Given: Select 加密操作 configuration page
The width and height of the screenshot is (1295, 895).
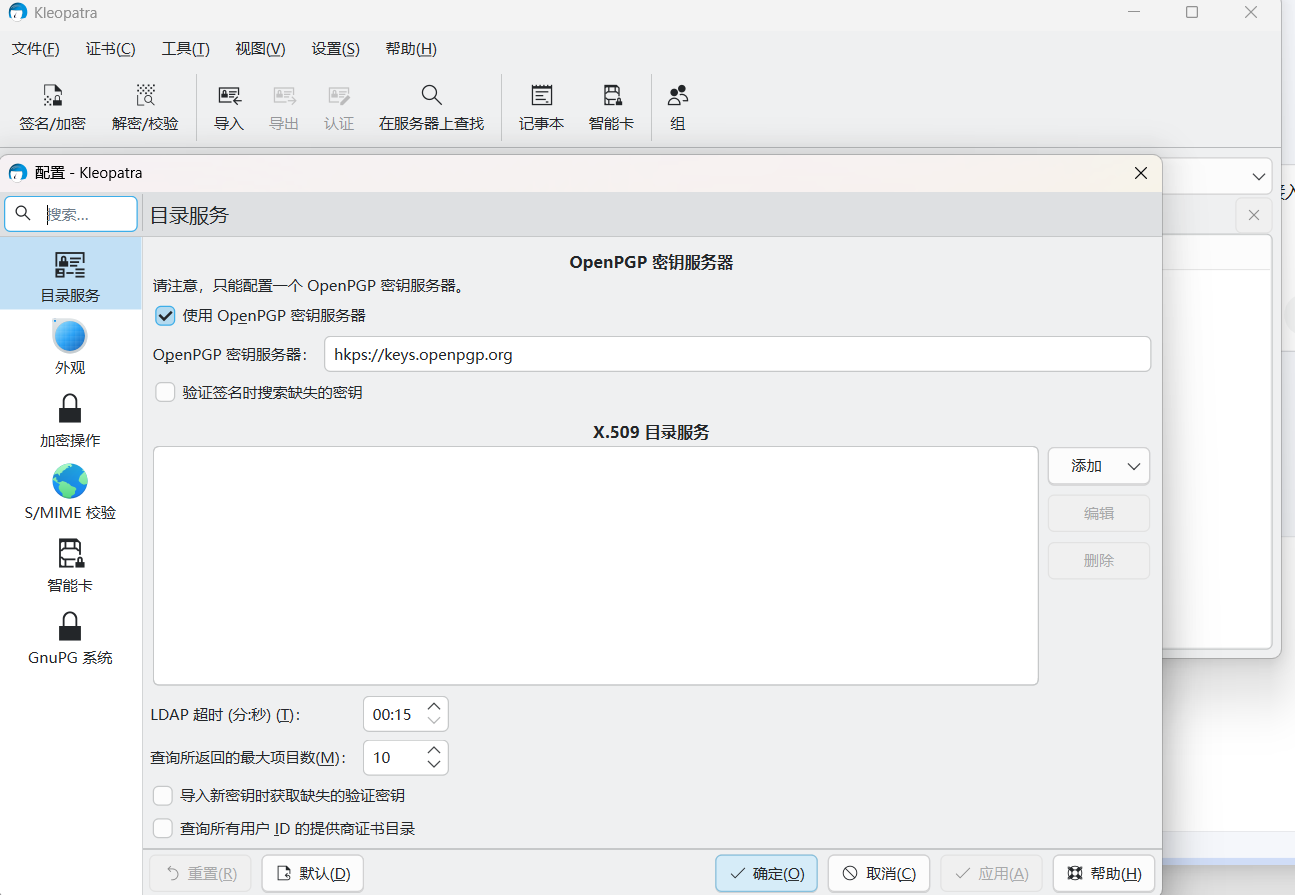Looking at the screenshot, I should pyautogui.click(x=70, y=420).
